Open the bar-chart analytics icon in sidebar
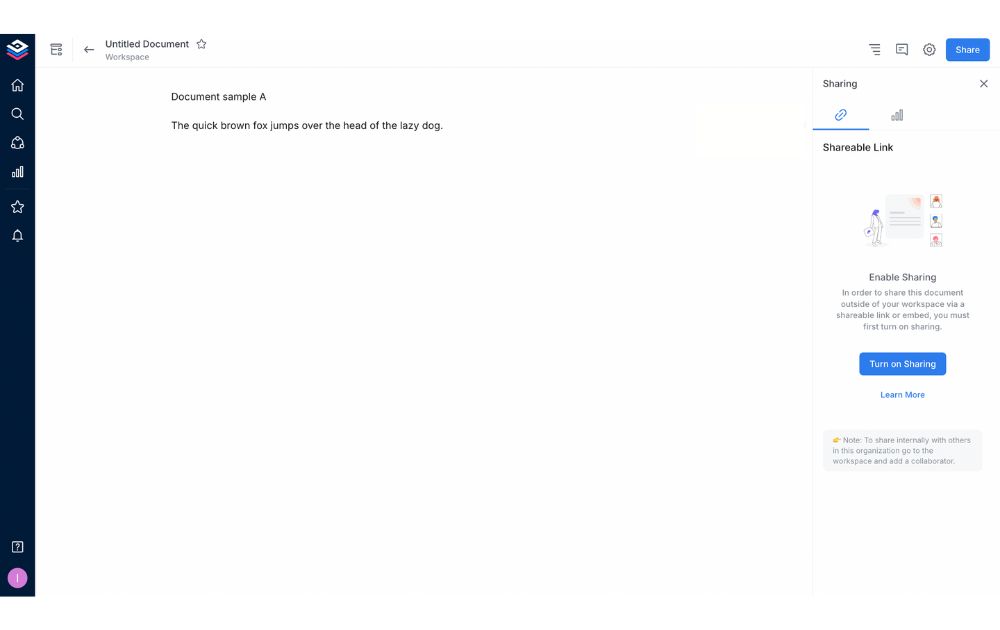1000x630 pixels. click(x=17, y=172)
